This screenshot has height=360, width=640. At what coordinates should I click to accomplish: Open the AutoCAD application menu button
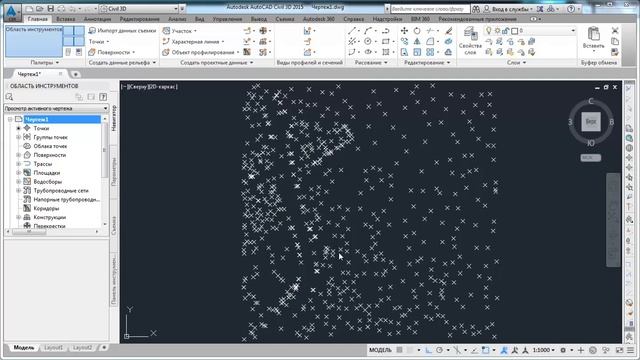coord(12,12)
